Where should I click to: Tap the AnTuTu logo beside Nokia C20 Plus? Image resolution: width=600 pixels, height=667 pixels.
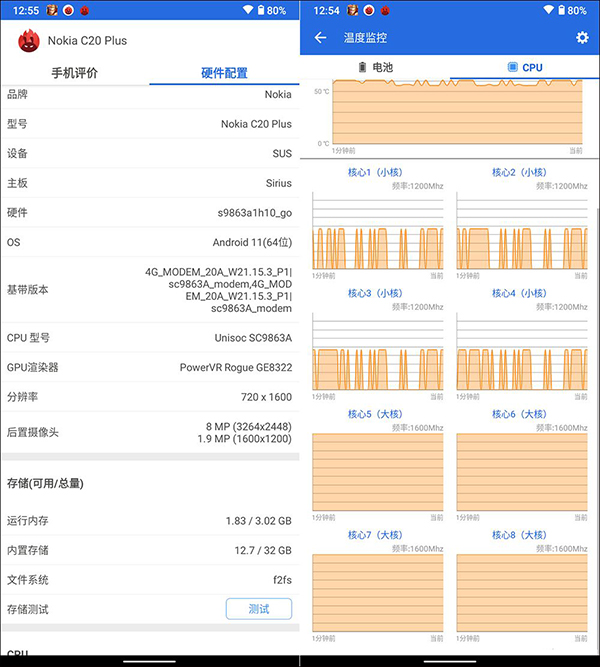coord(28,41)
